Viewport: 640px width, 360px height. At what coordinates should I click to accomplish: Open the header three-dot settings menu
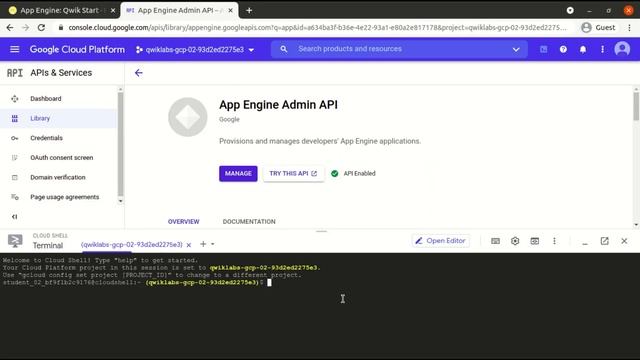(602, 49)
